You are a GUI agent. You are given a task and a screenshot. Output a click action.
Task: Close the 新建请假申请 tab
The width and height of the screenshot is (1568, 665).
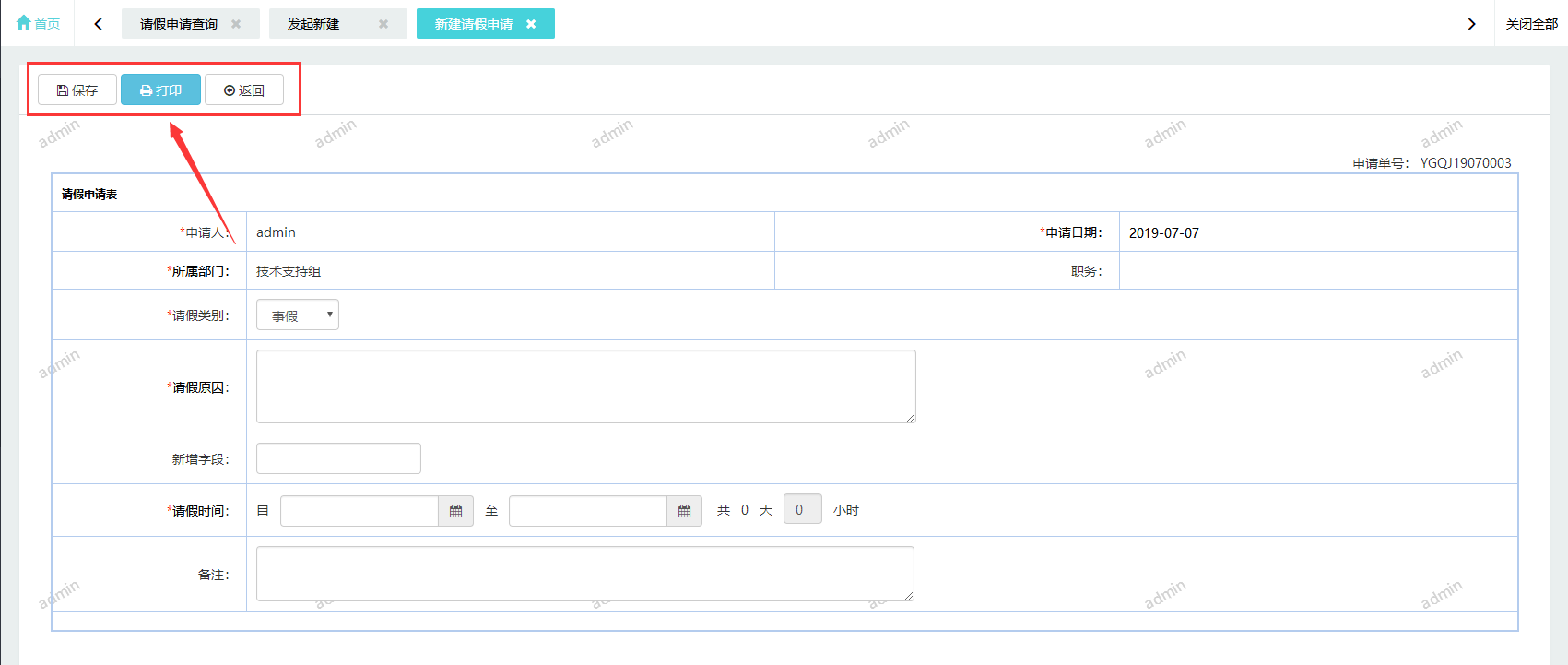(531, 24)
